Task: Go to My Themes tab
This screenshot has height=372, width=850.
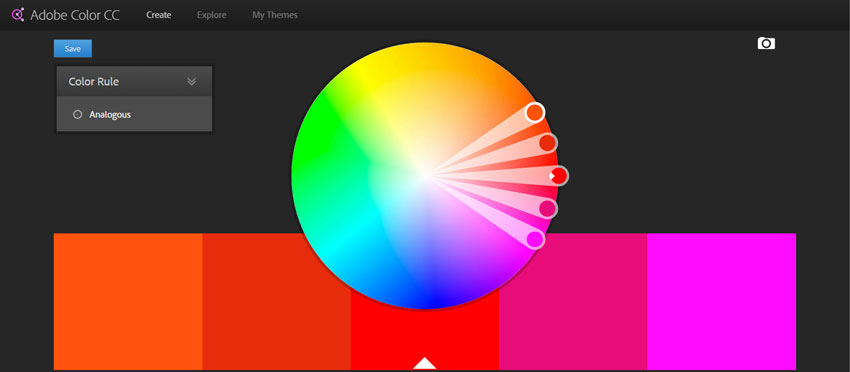Action: click(275, 15)
